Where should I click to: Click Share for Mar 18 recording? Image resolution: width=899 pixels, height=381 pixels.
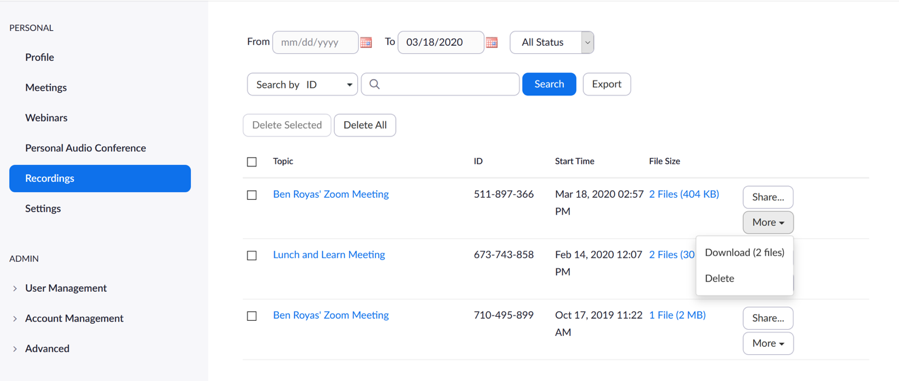(768, 197)
